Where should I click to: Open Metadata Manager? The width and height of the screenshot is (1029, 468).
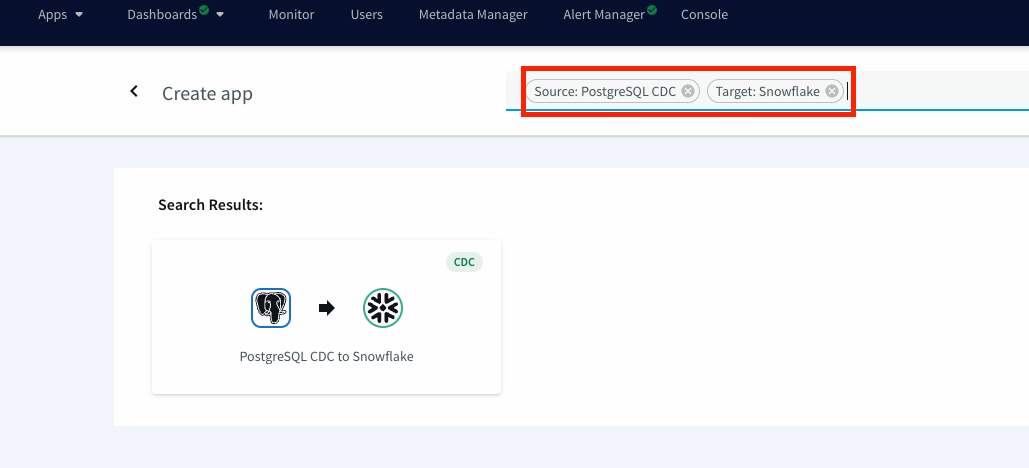[473, 14]
